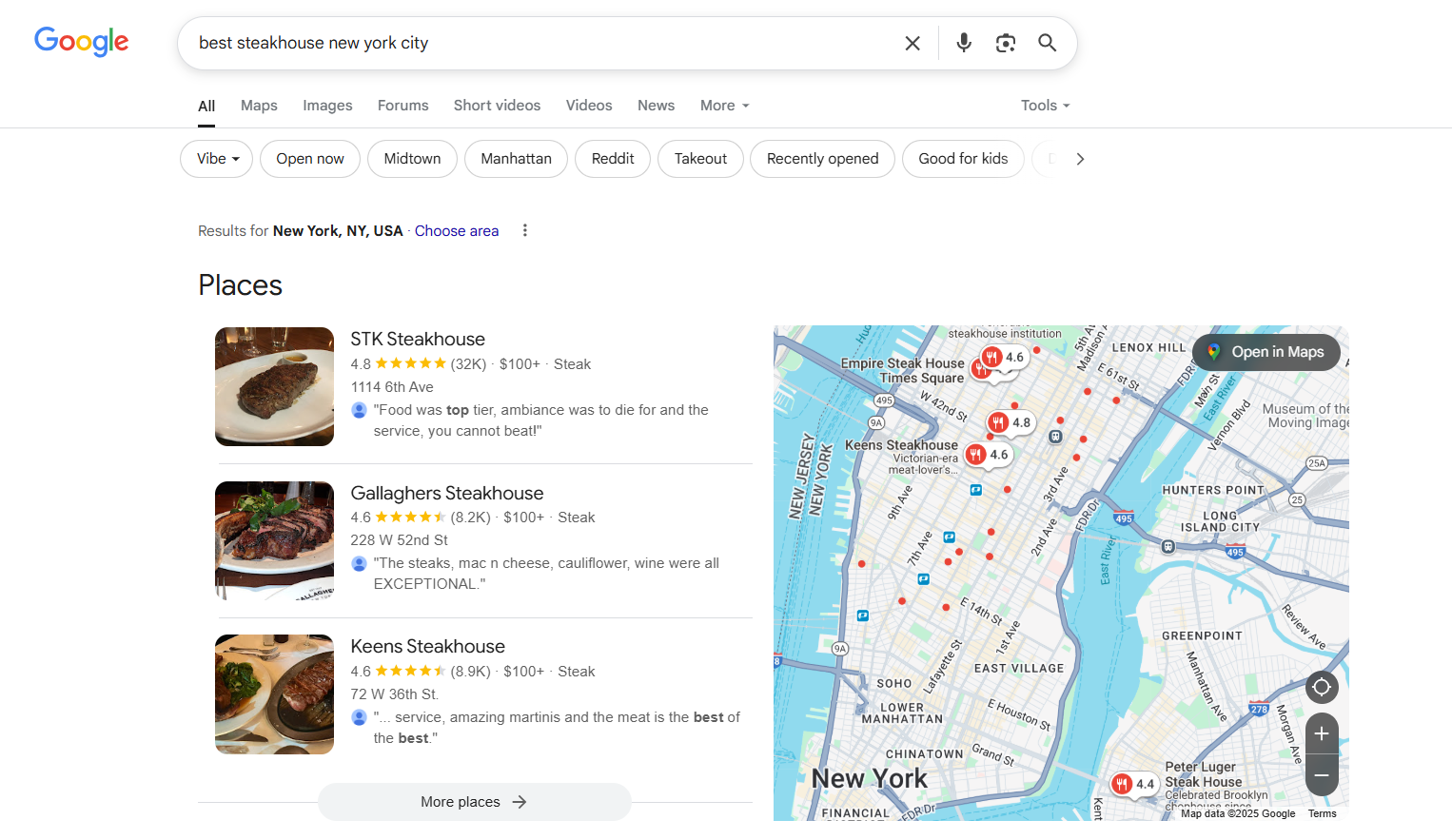Viewport: 1452px width, 840px height.
Task: Focus the search input field
Action: click(542, 43)
